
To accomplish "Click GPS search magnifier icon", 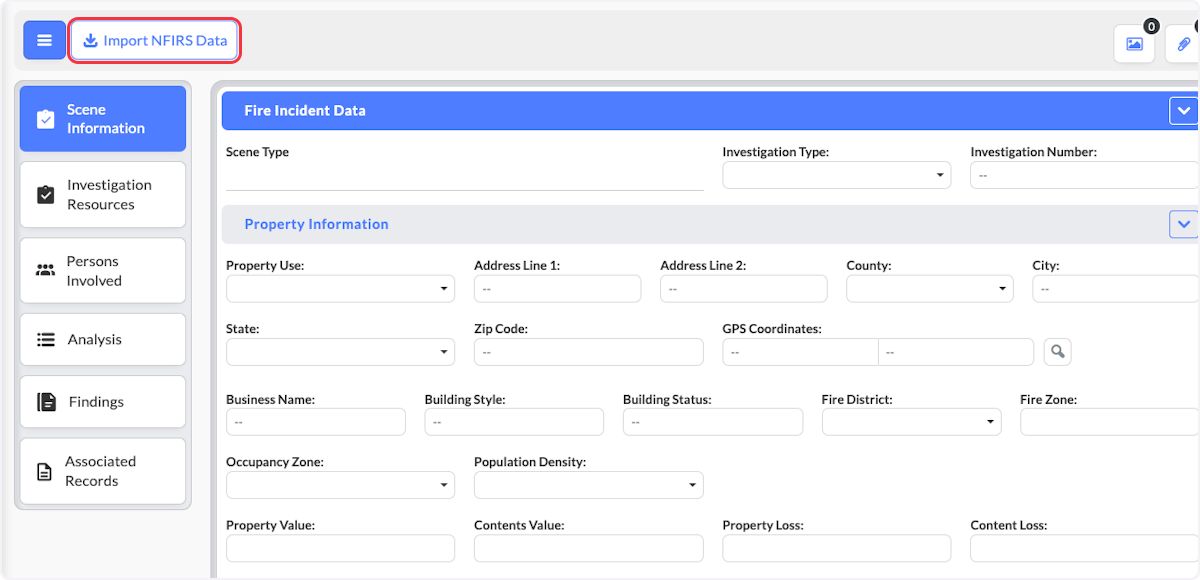I will [x=1058, y=352].
